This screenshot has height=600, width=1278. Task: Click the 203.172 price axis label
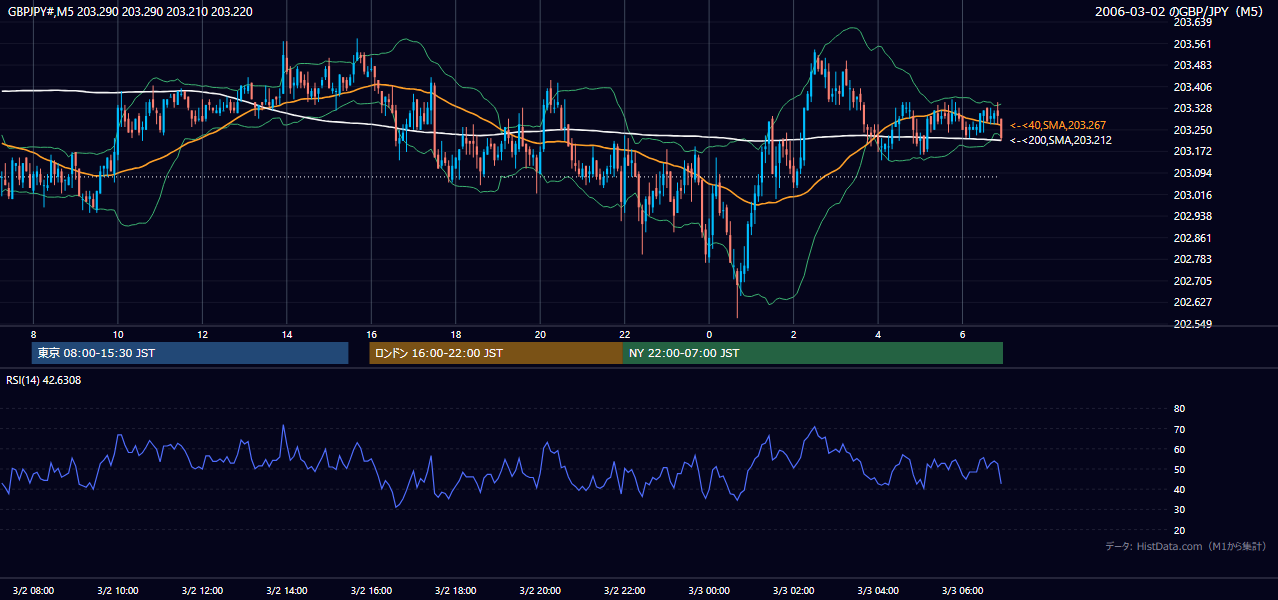point(1192,151)
